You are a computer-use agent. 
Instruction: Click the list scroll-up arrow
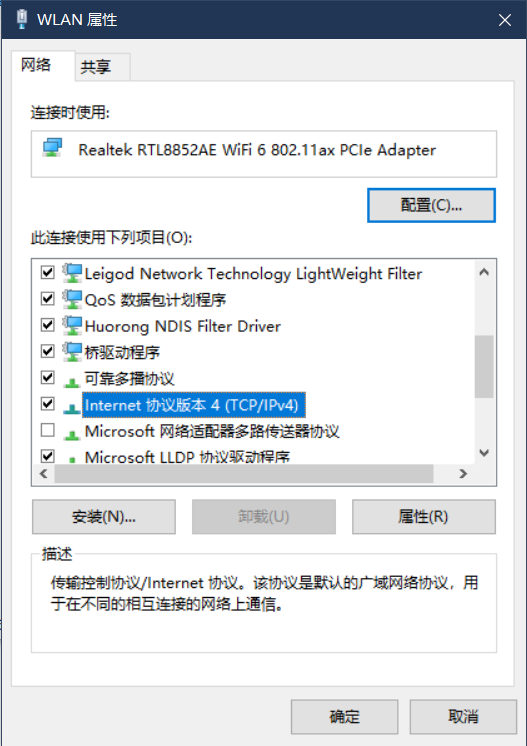click(484, 272)
